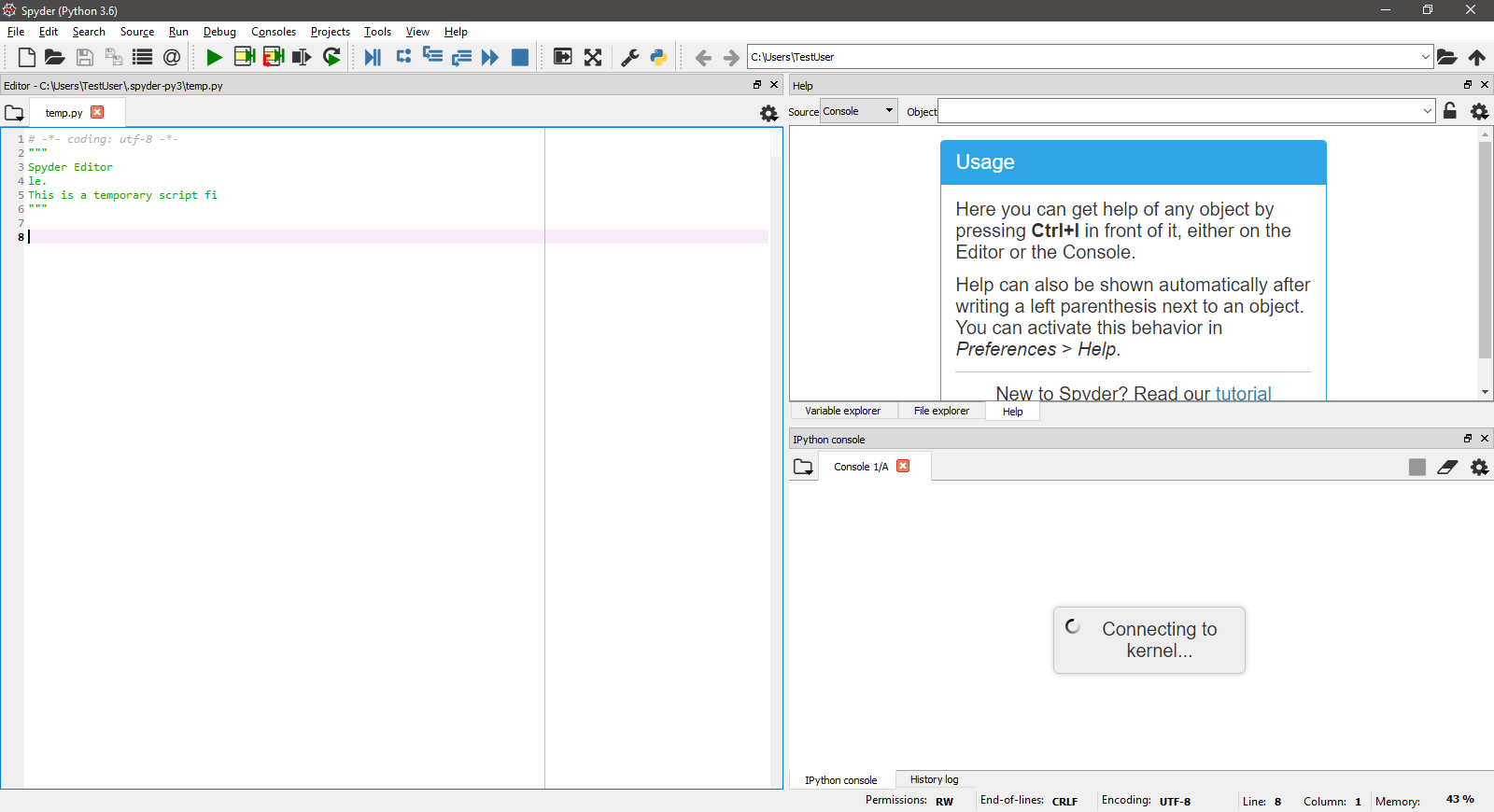Open the Projects menu
Viewport: 1494px width, 812px height.
[331, 32]
